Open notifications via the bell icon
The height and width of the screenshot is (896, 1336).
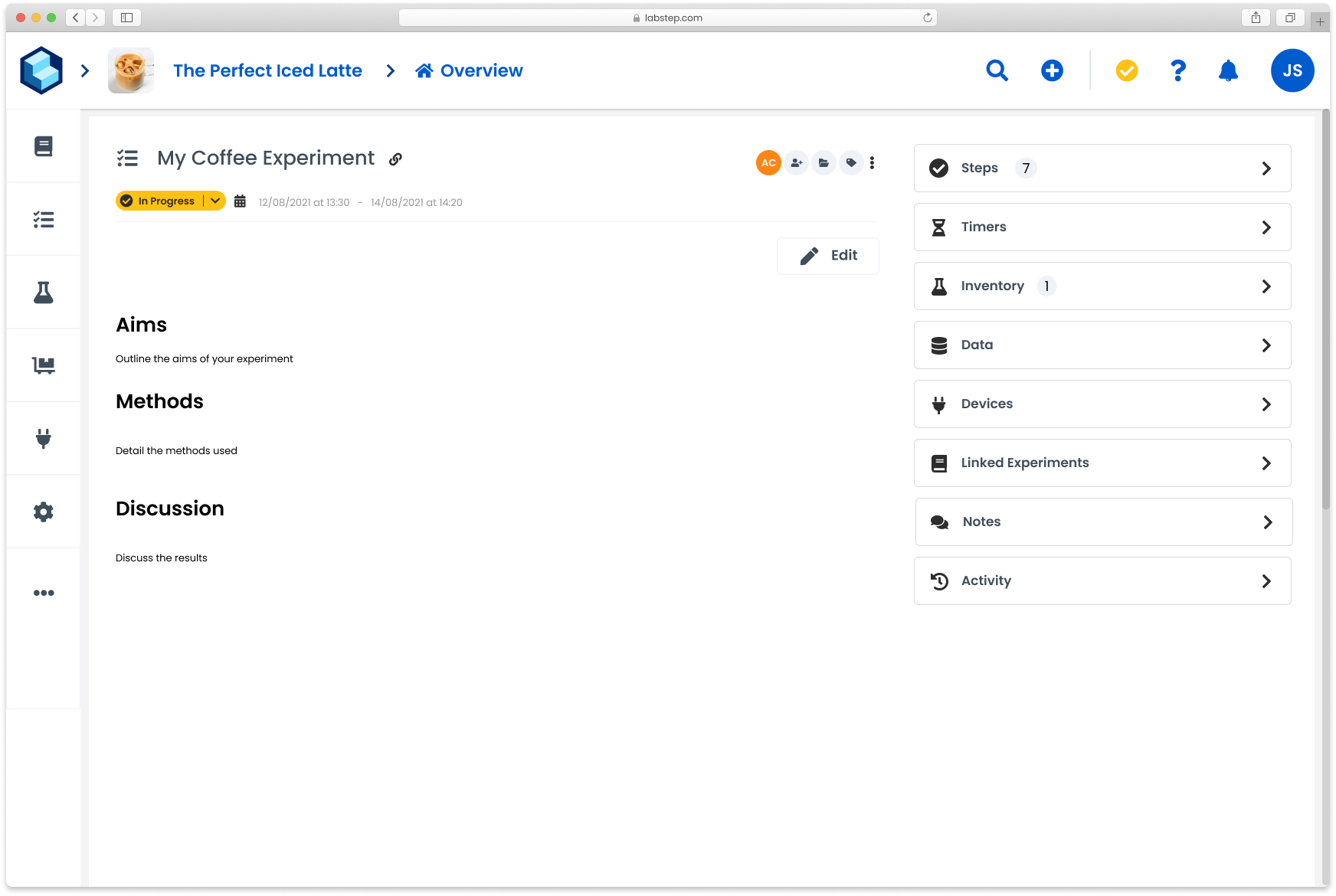(x=1228, y=70)
